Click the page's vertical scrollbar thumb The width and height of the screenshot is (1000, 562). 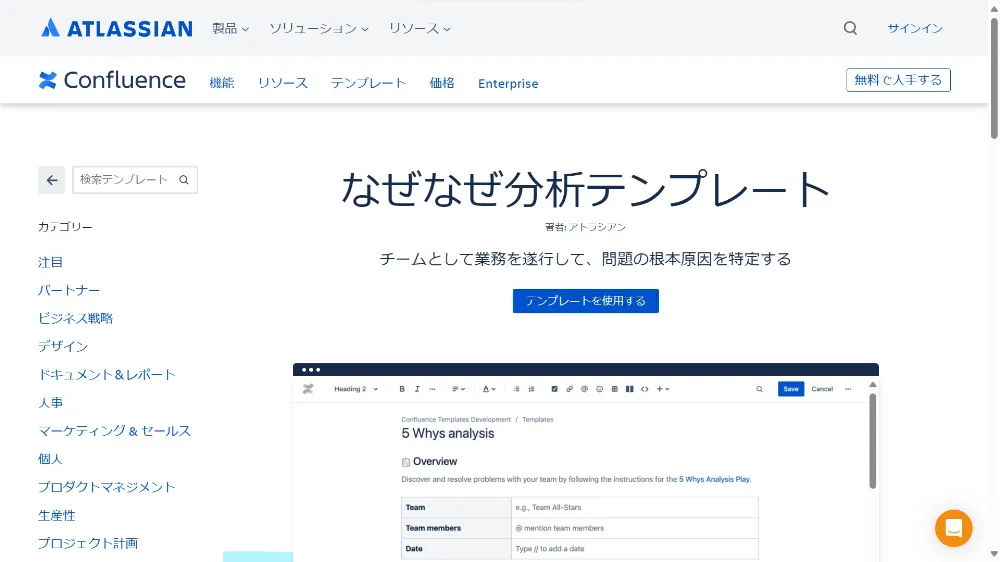coord(994,78)
